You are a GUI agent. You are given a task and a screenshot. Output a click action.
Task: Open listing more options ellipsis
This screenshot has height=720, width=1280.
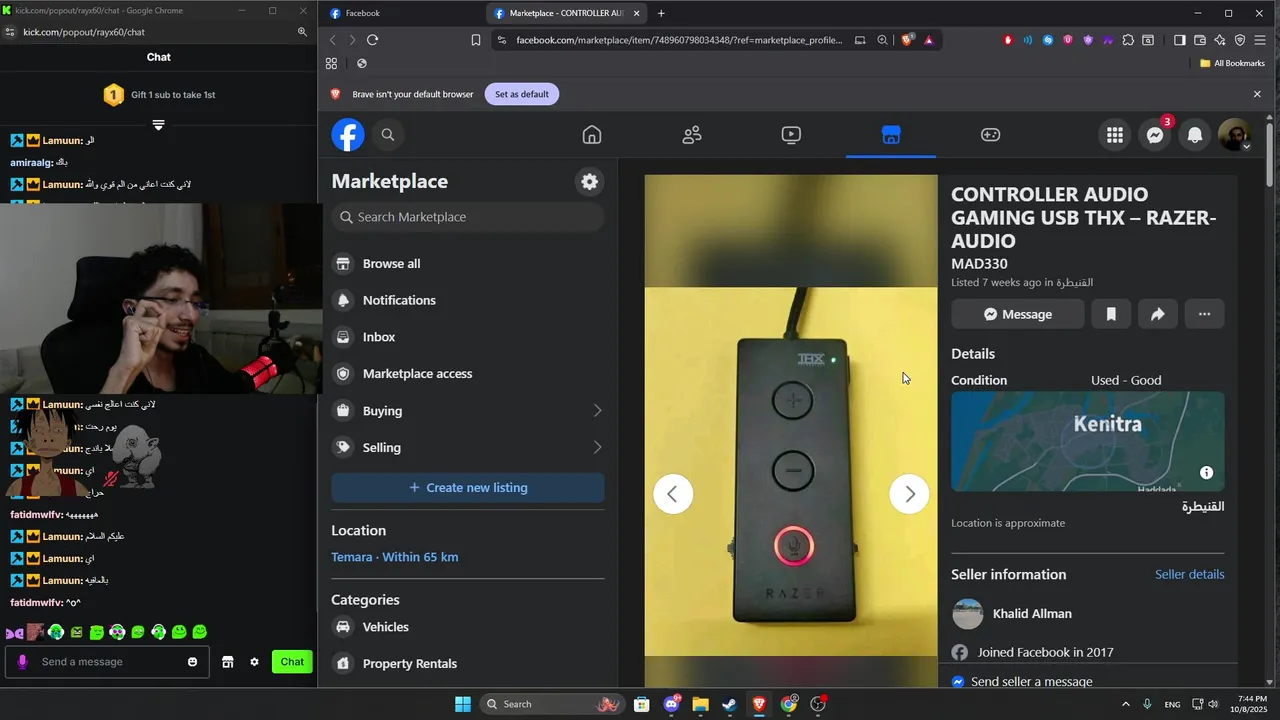click(x=1204, y=314)
